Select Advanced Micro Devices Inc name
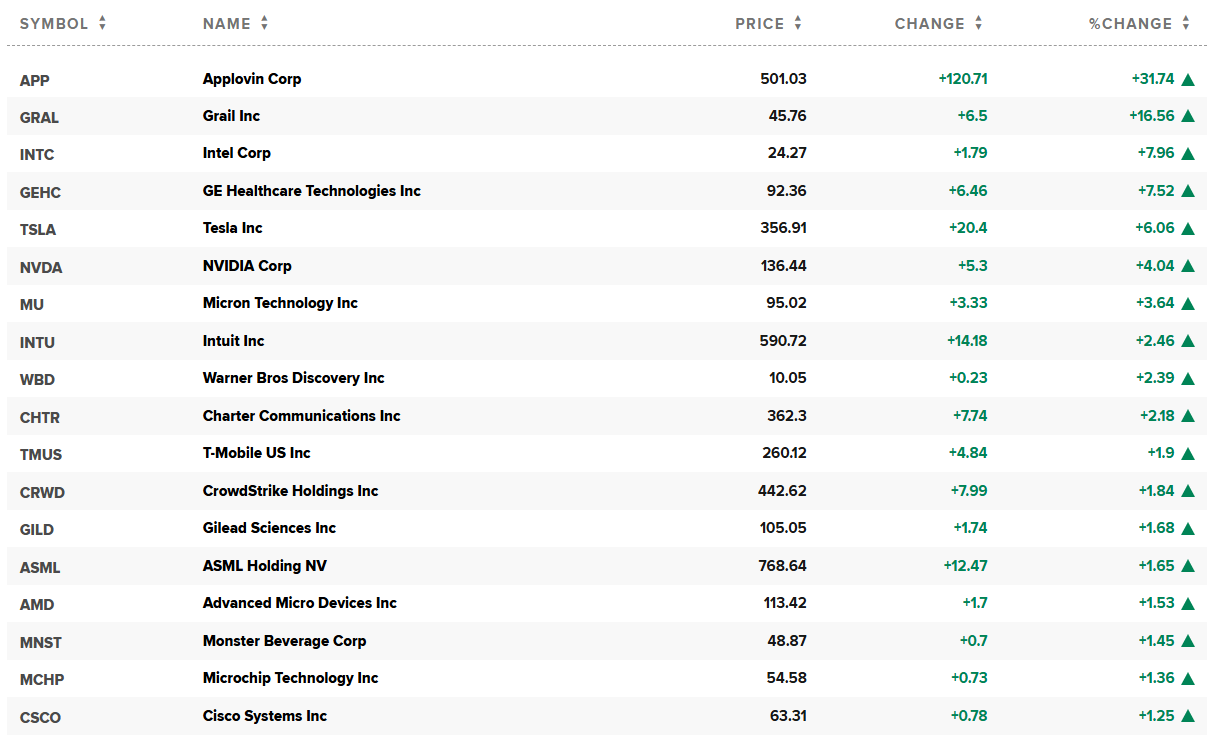This screenshot has height=736, width=1210. 300,603
